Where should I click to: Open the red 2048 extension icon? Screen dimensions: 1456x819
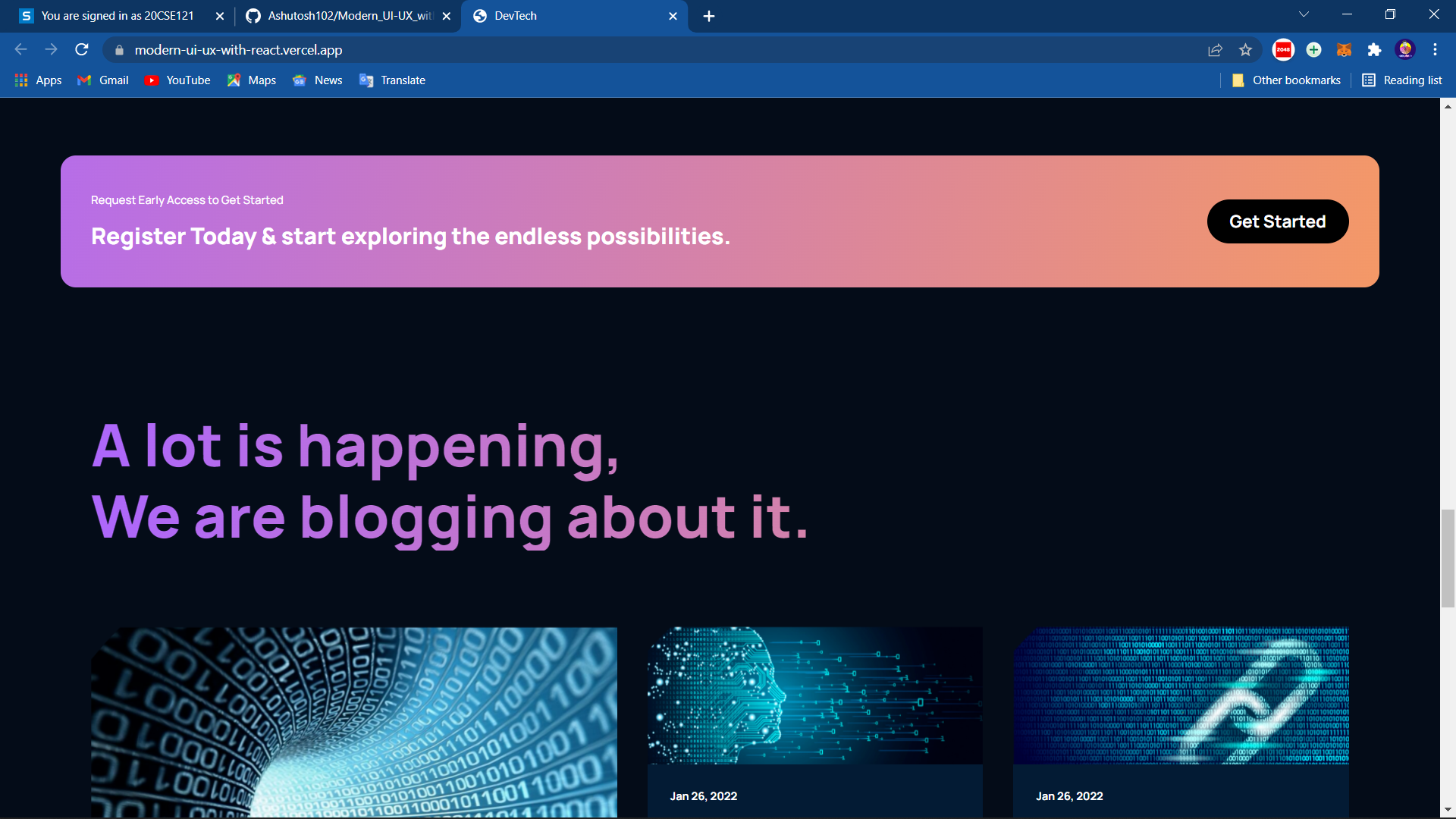click(x=1283, y=50)
